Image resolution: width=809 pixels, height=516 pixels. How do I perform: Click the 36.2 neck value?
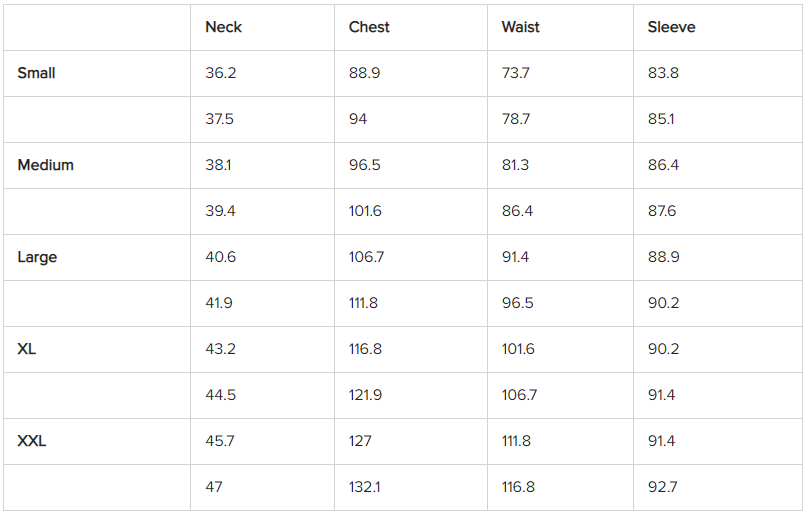click(220, 73)
